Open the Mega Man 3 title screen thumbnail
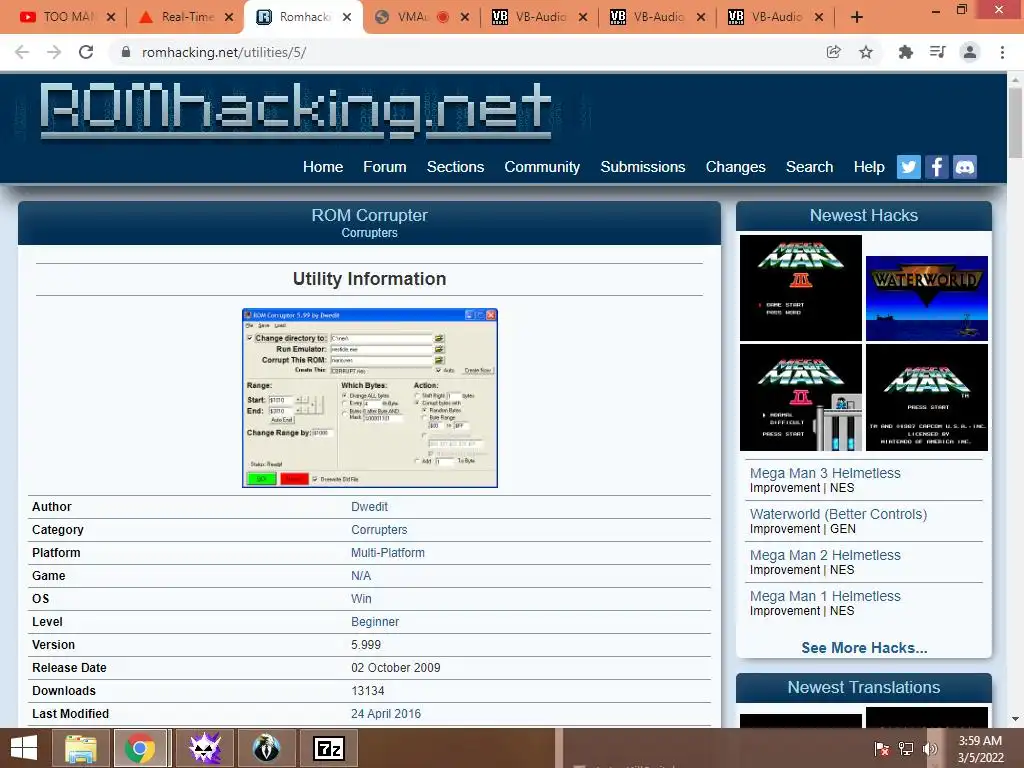Screen dimensions: 1024x768 tap(801, 288)
